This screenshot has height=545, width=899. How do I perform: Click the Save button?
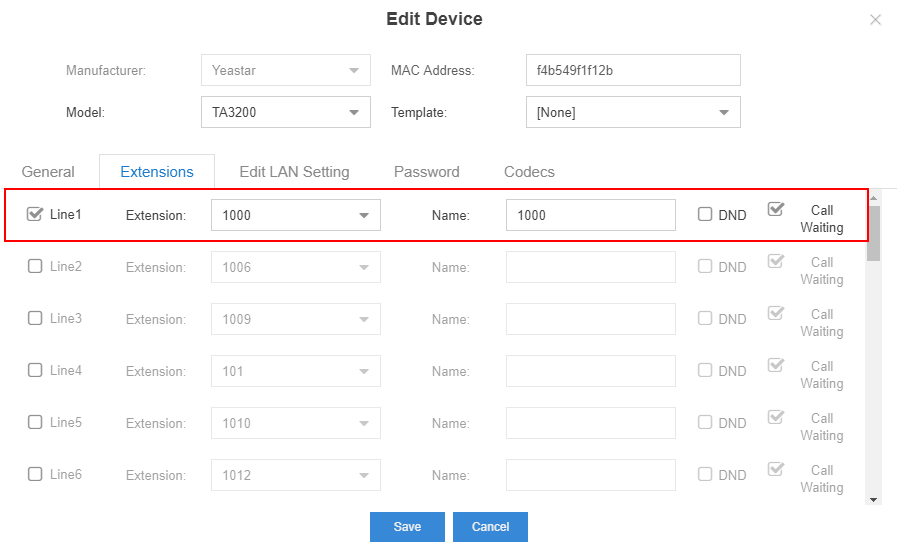click(407, 527)
